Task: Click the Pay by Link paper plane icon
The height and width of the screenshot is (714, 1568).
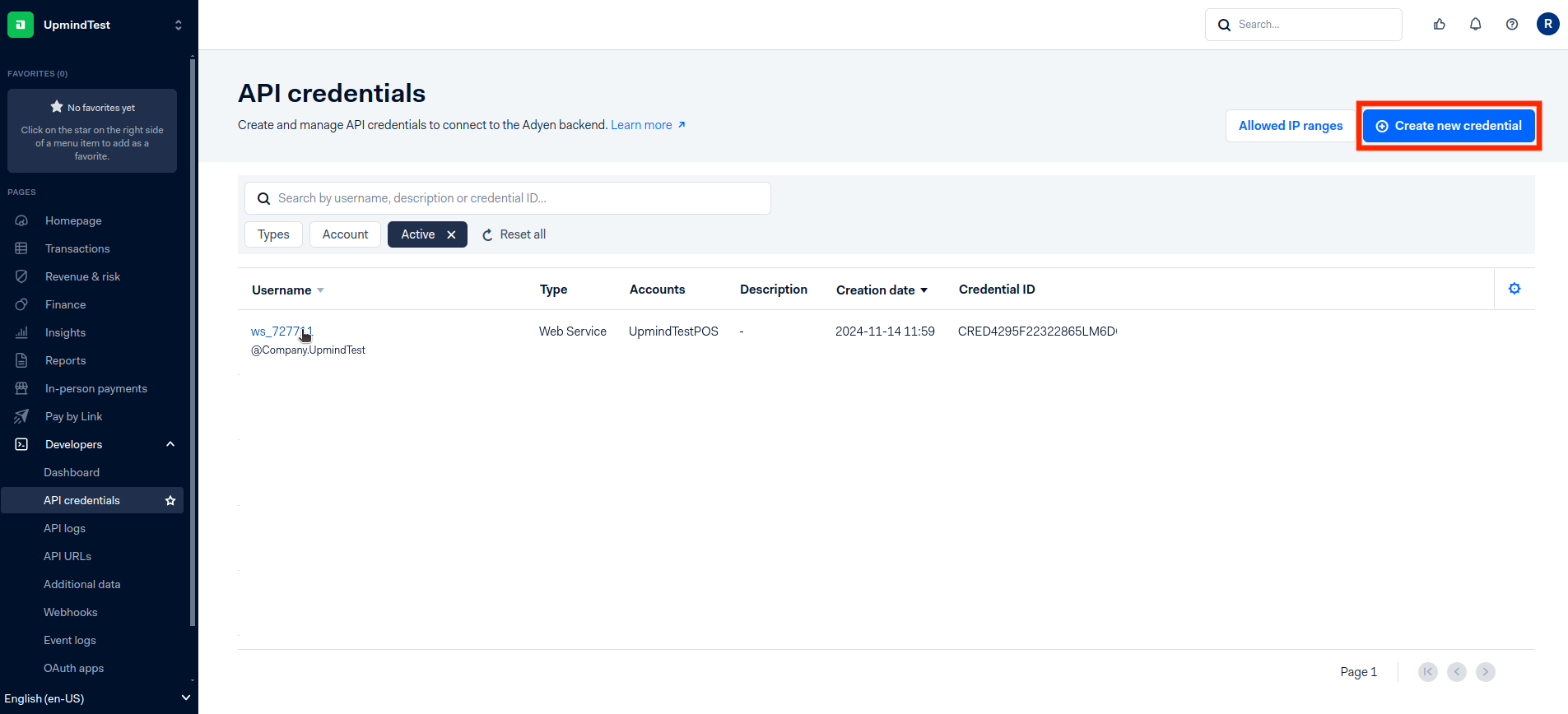Action: 21,416
